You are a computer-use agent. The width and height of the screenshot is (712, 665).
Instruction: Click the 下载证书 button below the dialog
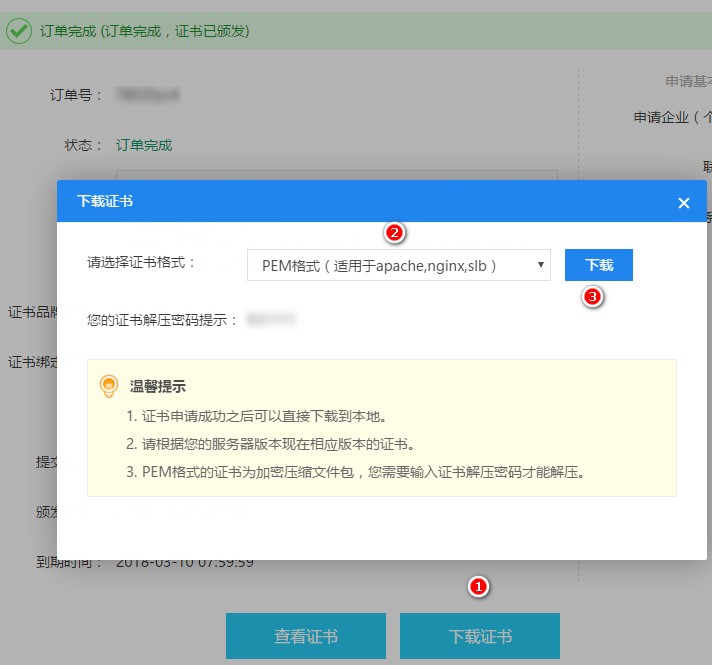click(480, 636)
